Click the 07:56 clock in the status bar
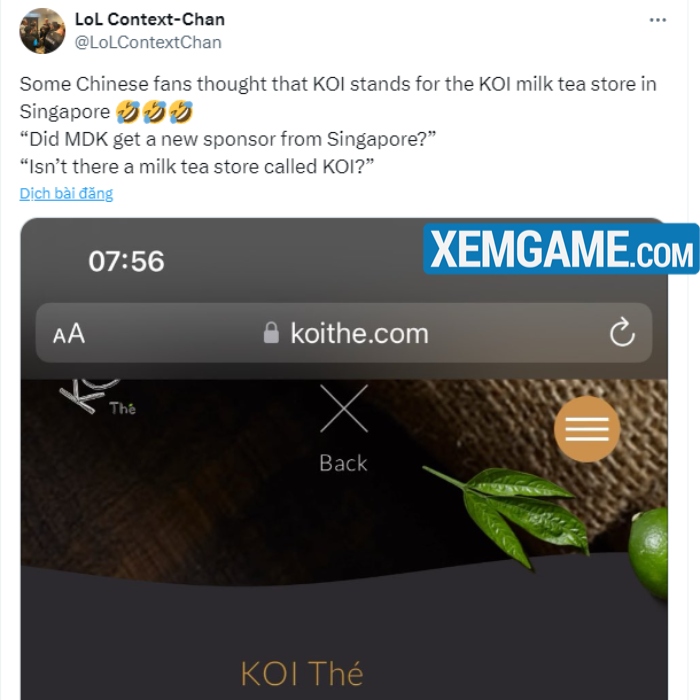The height and width of the screenshot is (700, 700). tap(126, 261)
